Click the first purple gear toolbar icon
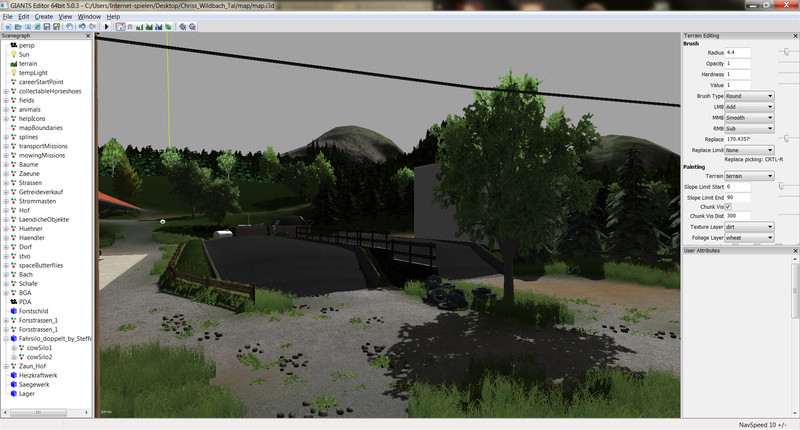Screen dimensions: 800x430 pyautogui.click(x=182, y=27)
